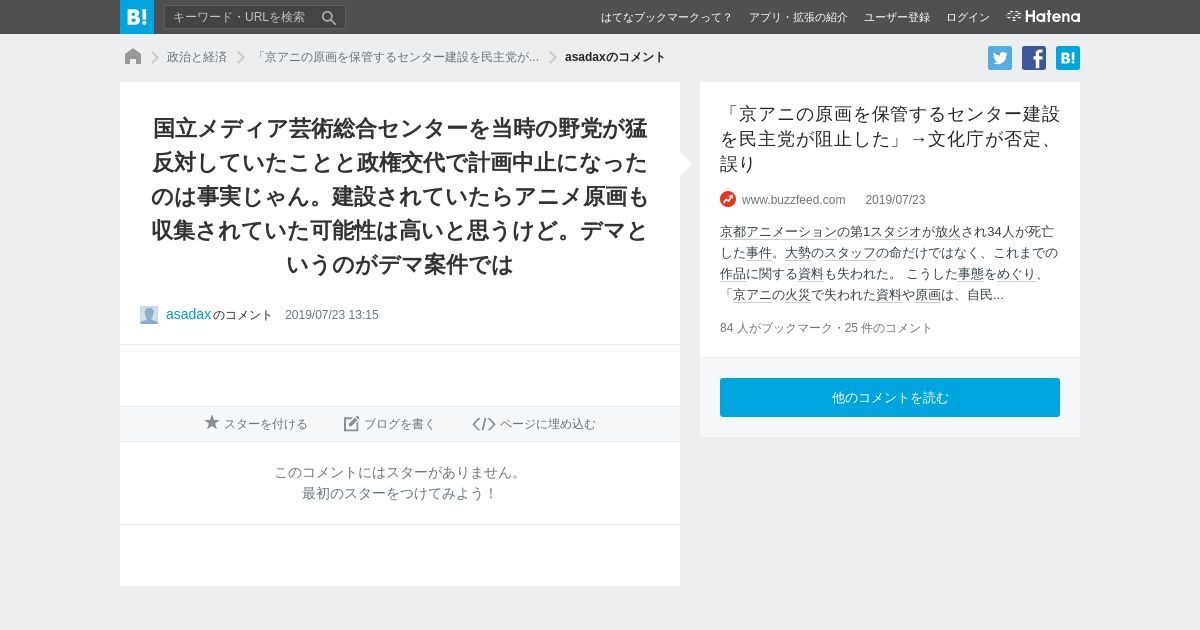Open 「京アニの原画を保管する…」 breadcrumb
Screen dimensions: 1200x630
tap(396, 57)
